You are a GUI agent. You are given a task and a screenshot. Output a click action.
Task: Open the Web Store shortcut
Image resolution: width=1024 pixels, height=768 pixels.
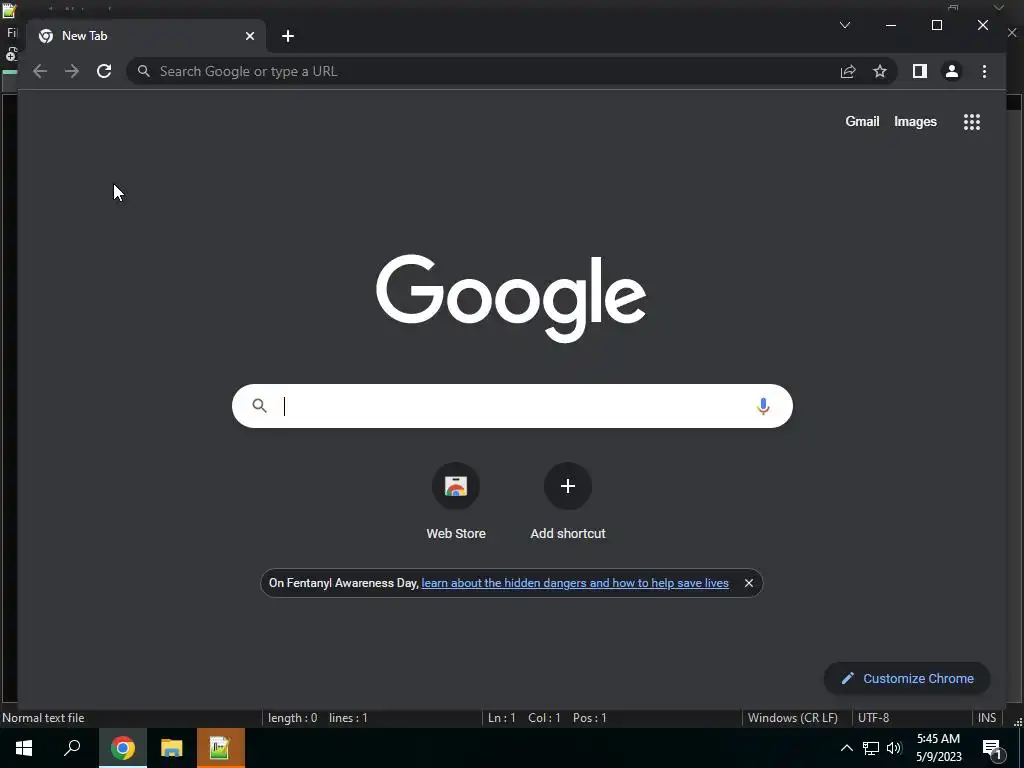456,502
